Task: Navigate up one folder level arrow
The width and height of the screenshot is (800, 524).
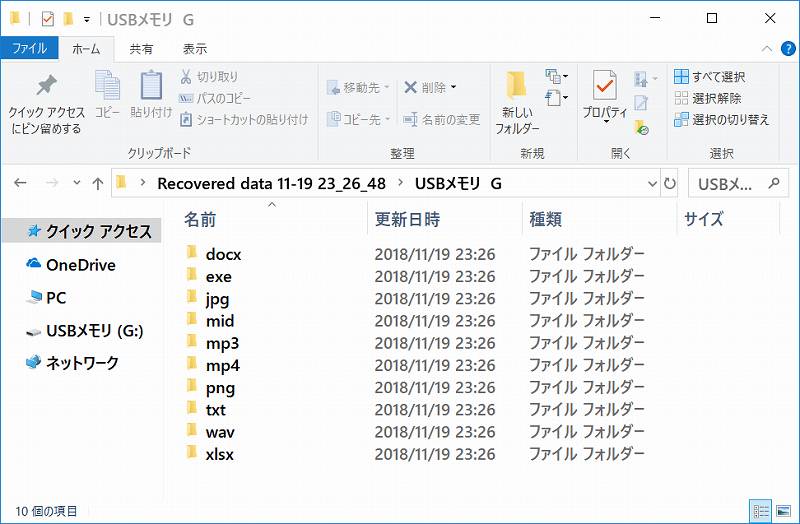Action: [97, 184]
